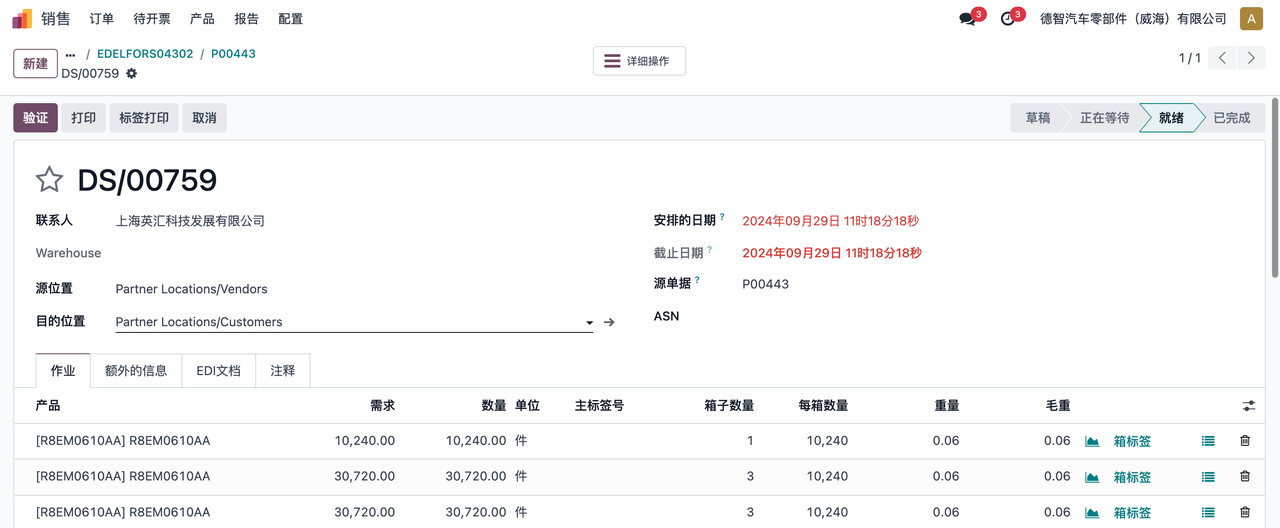Click the gear icon next to DS/00759
The height and width of the screenshot is (528, 1280).
(131, 74)
